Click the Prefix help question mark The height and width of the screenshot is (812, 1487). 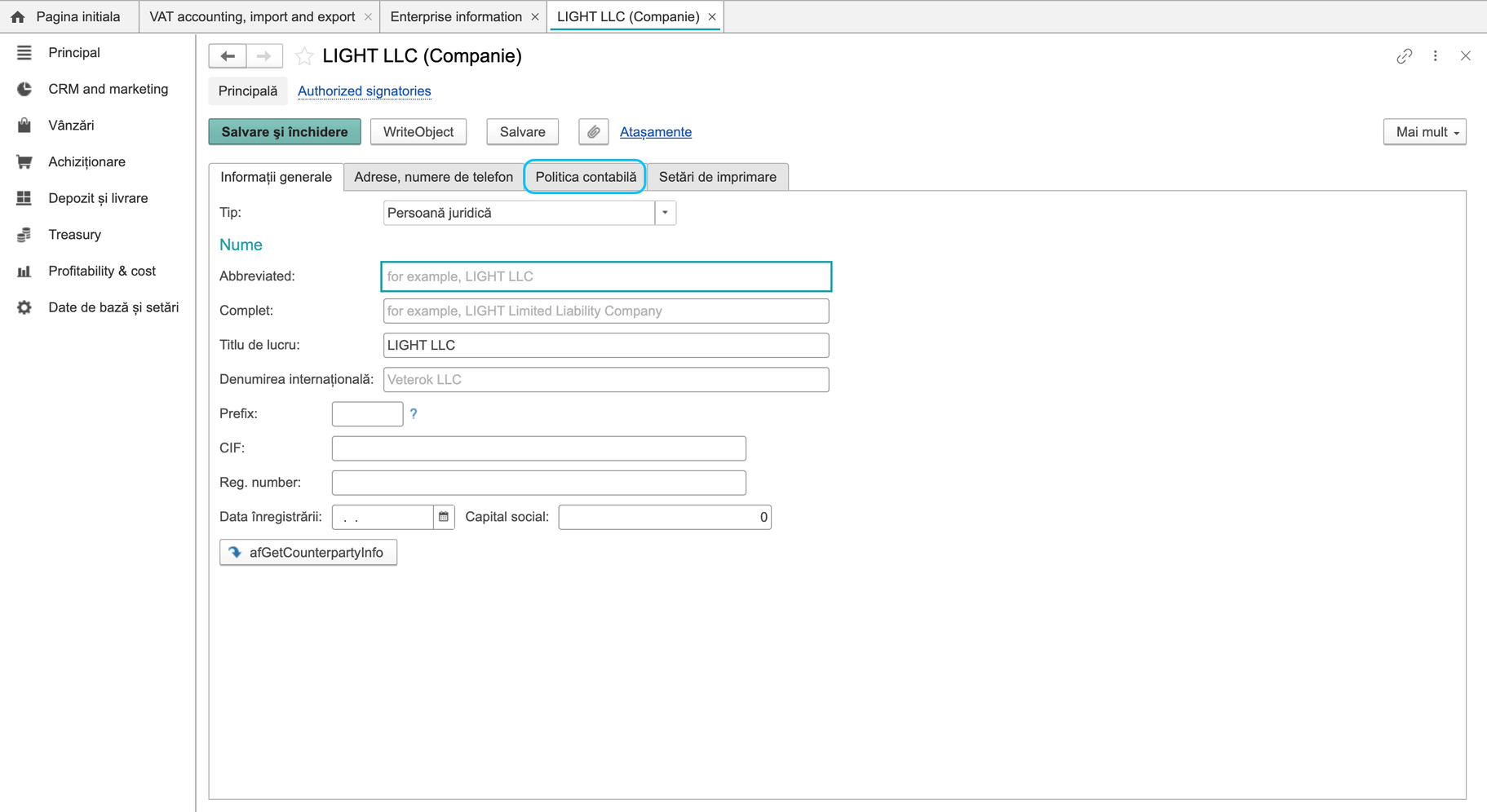pyautogui.click(x=414, y=413)
